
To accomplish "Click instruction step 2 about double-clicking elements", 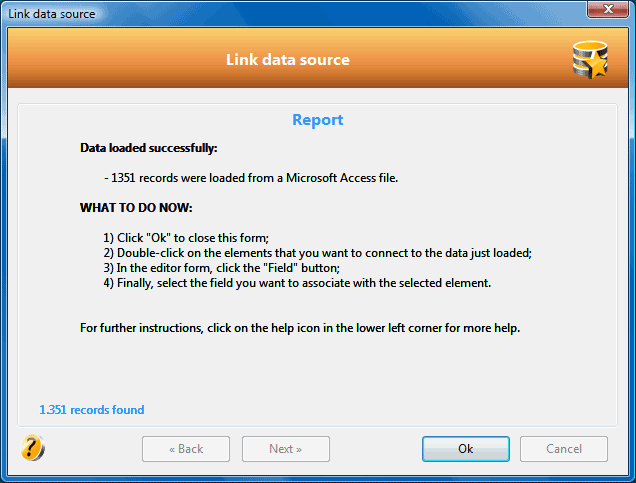I will 317,253.
